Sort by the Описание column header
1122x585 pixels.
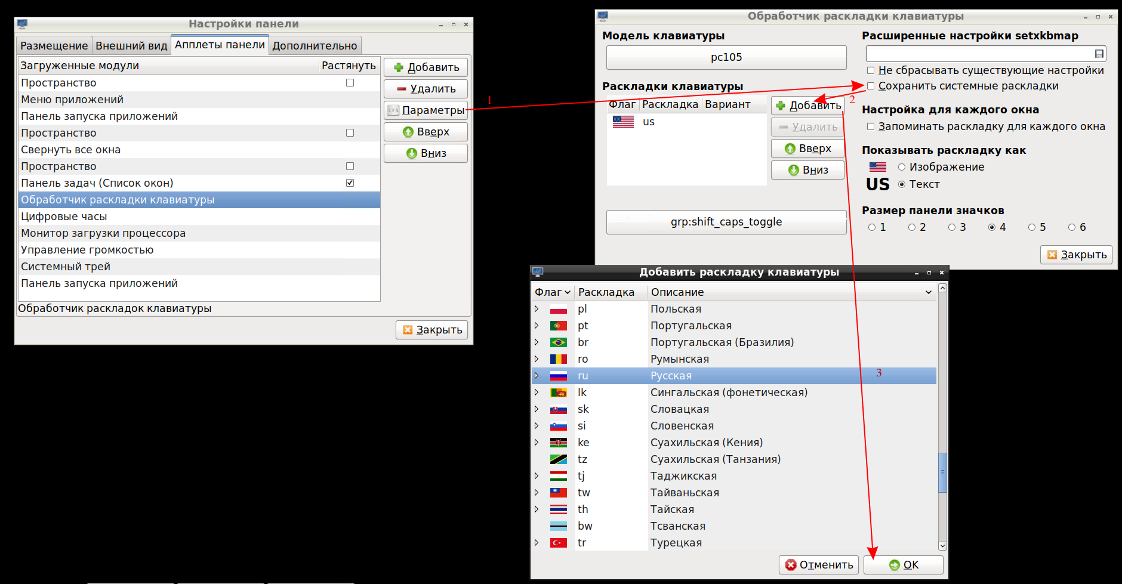(x=791, y=292)
